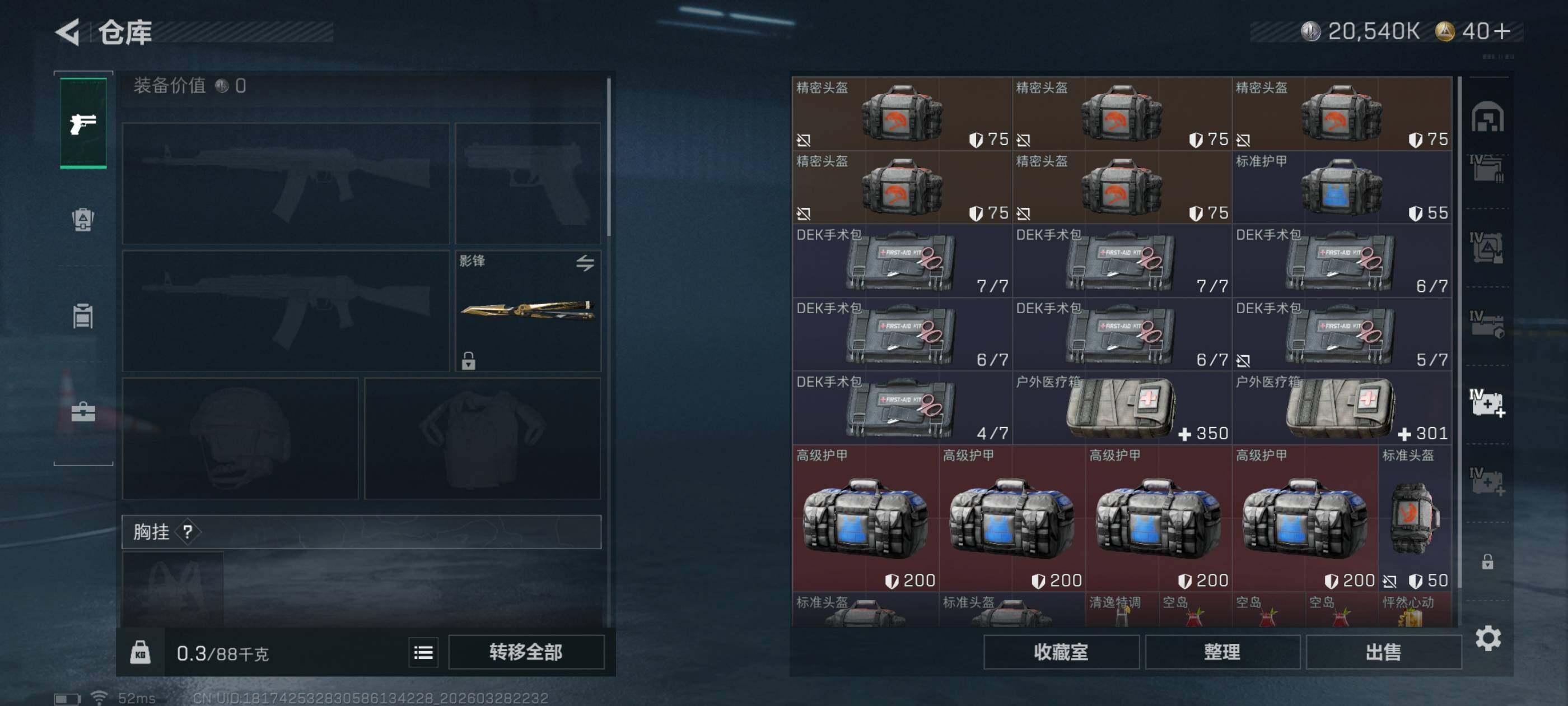1568x706 pixels.
Task: Select the medical expansion box IV icon
Action: tap(1488, 403)
